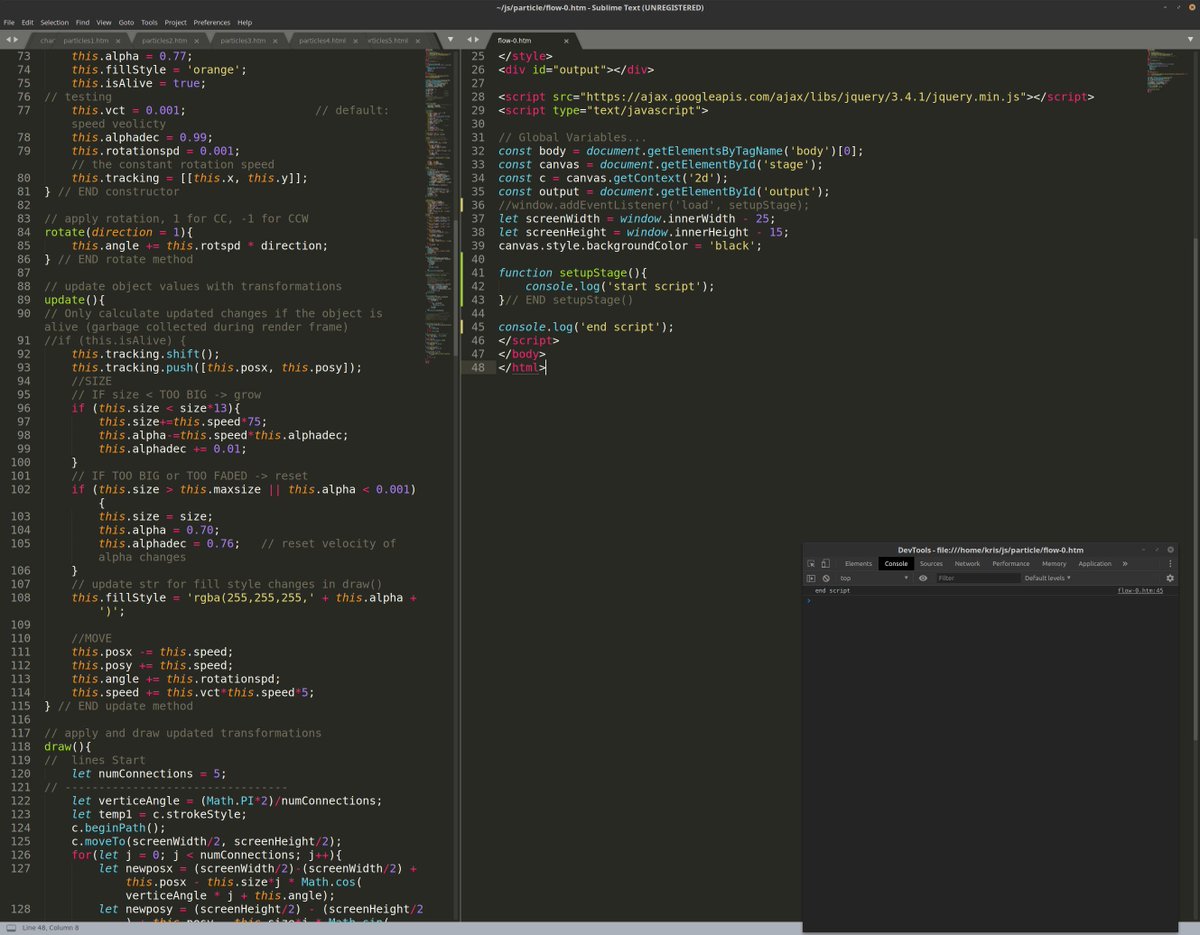
Task: Create a live expression with eye icon
Action: (923, 578)
